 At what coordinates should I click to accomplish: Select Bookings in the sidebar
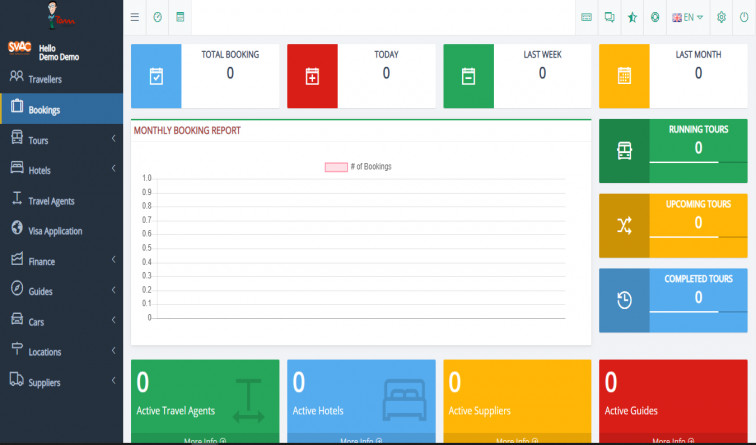pyautogui.click(x=61, y=108)
